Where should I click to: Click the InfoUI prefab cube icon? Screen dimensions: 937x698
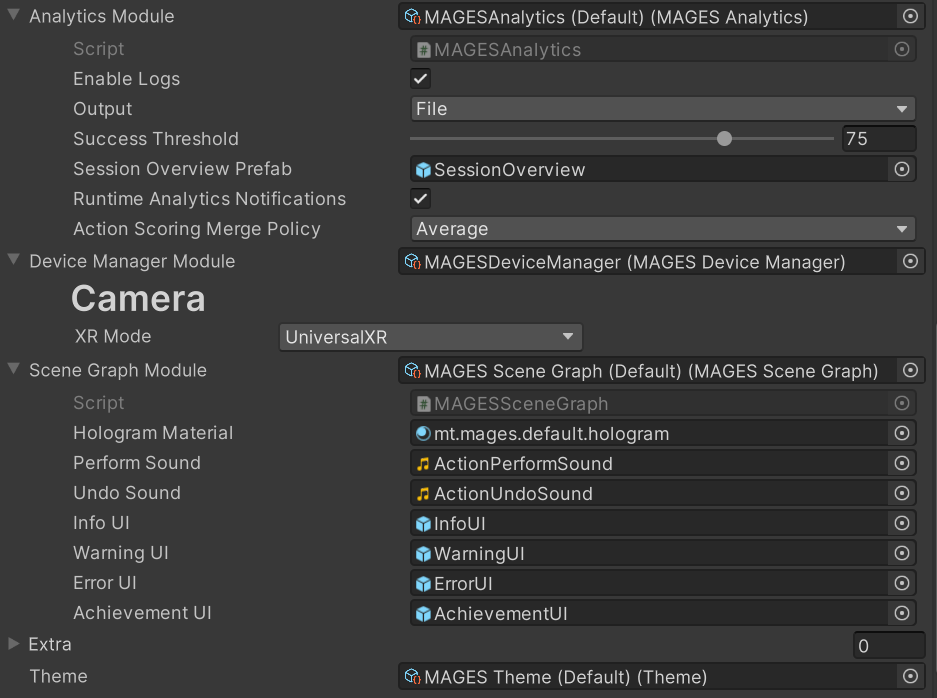[x=423, y=524]
